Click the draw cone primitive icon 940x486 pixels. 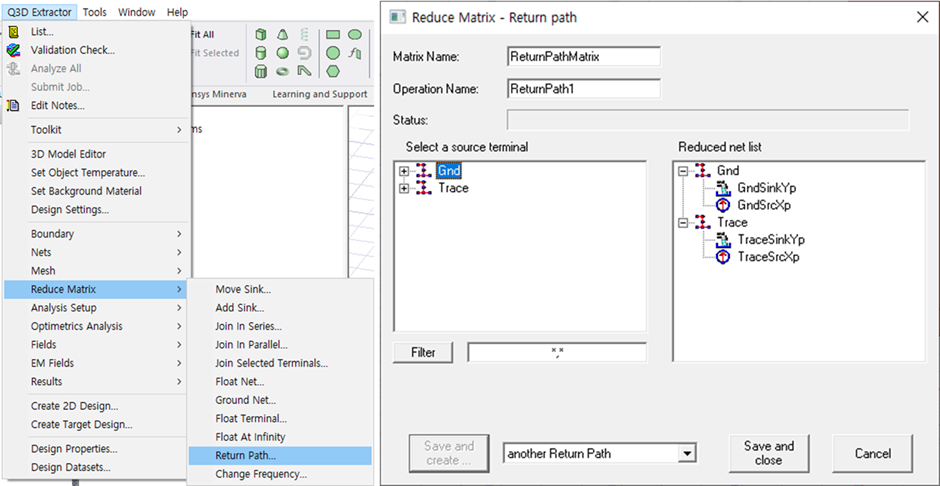tap(283, 35)
